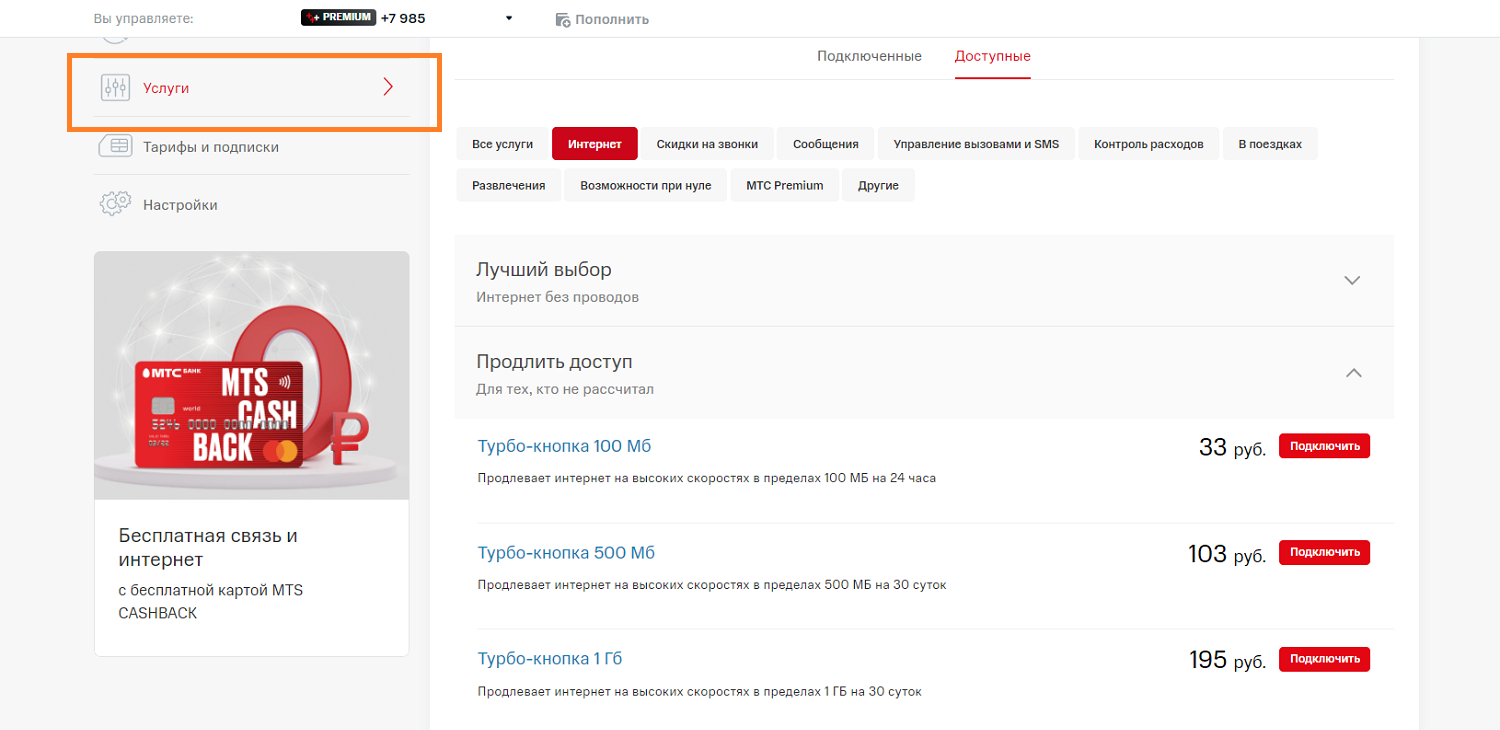Click the Лучший выбор section title
The image size is (1500, 730).
click(544, 270)
